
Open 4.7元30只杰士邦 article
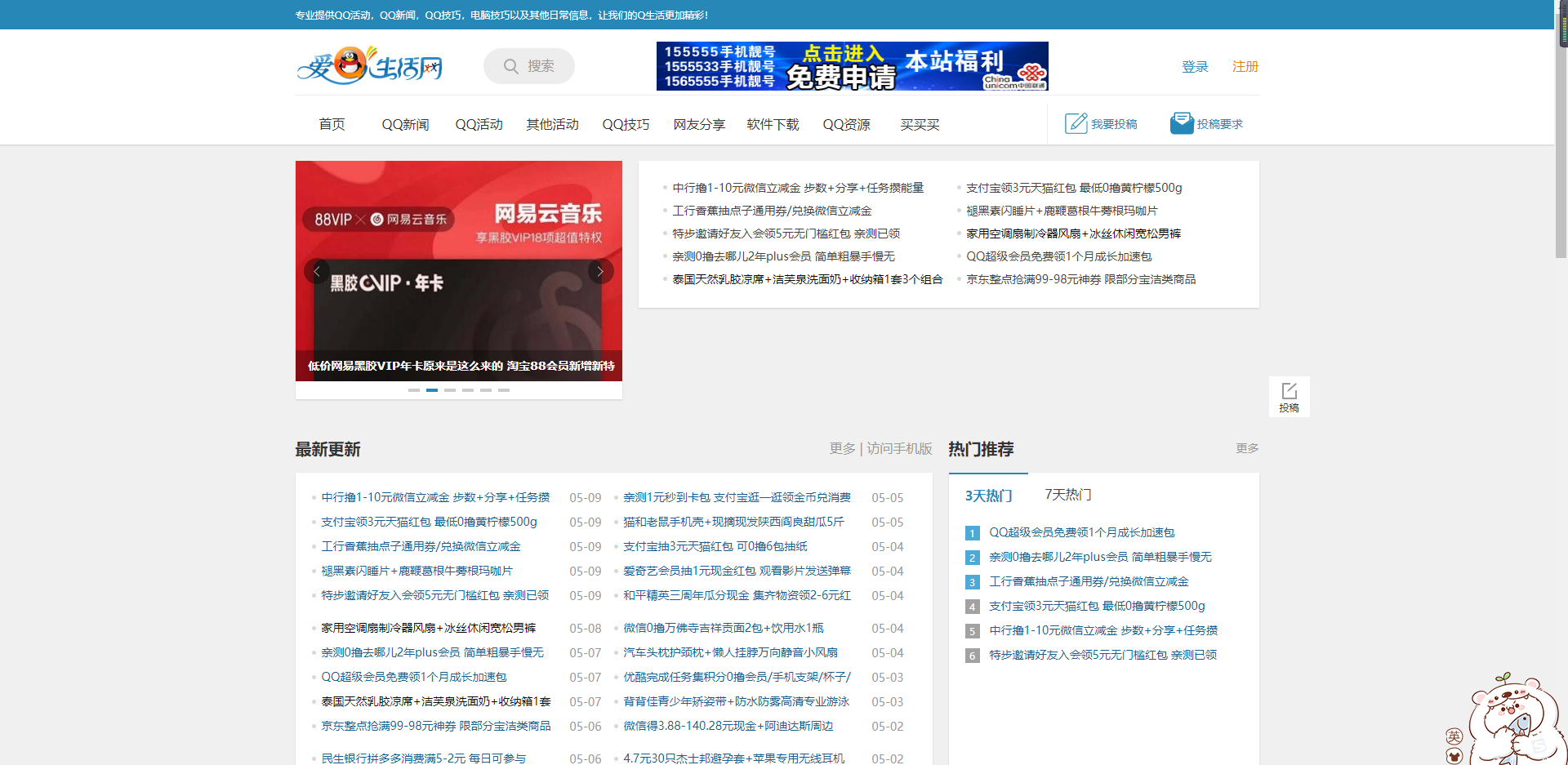[733, 758]
